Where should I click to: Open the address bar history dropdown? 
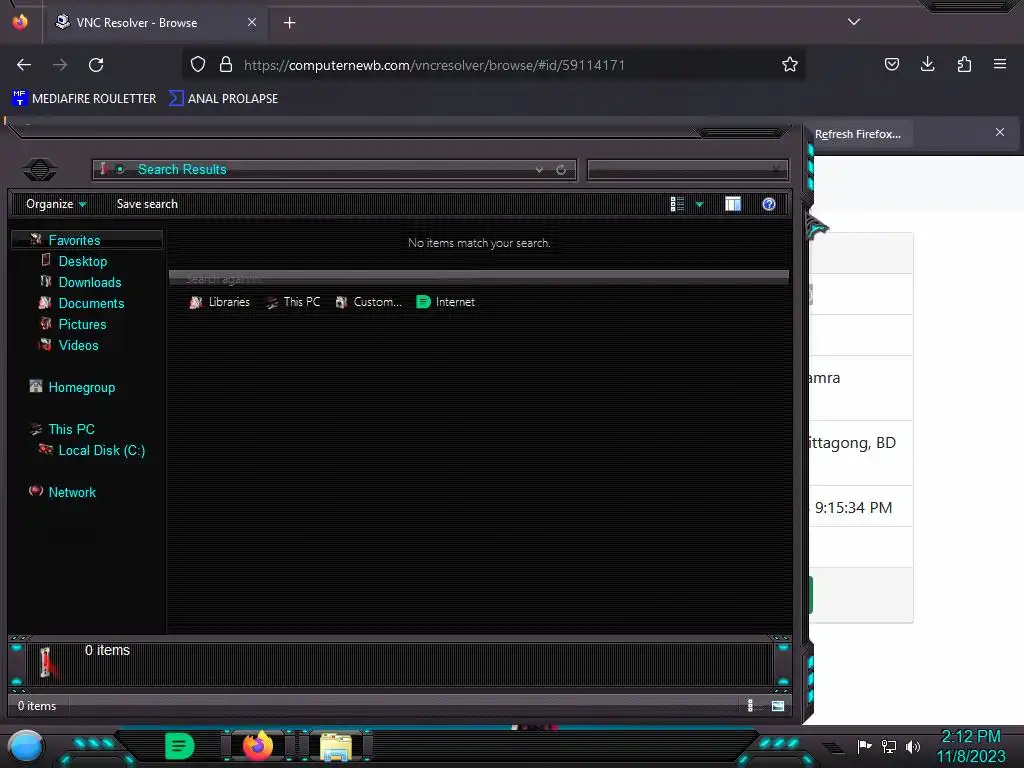click(x=539, y=170)
